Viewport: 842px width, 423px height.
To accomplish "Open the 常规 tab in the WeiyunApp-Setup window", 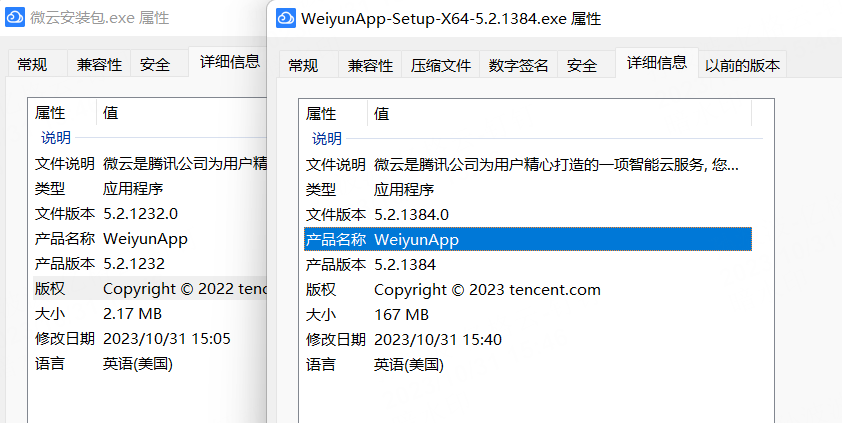I will [303, 66].
